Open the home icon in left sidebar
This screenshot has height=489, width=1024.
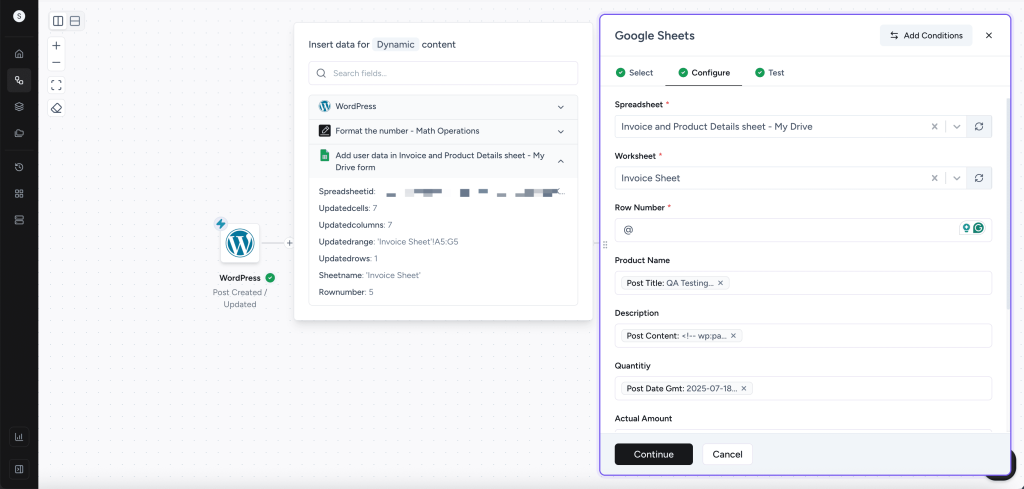tap(19, 54)
